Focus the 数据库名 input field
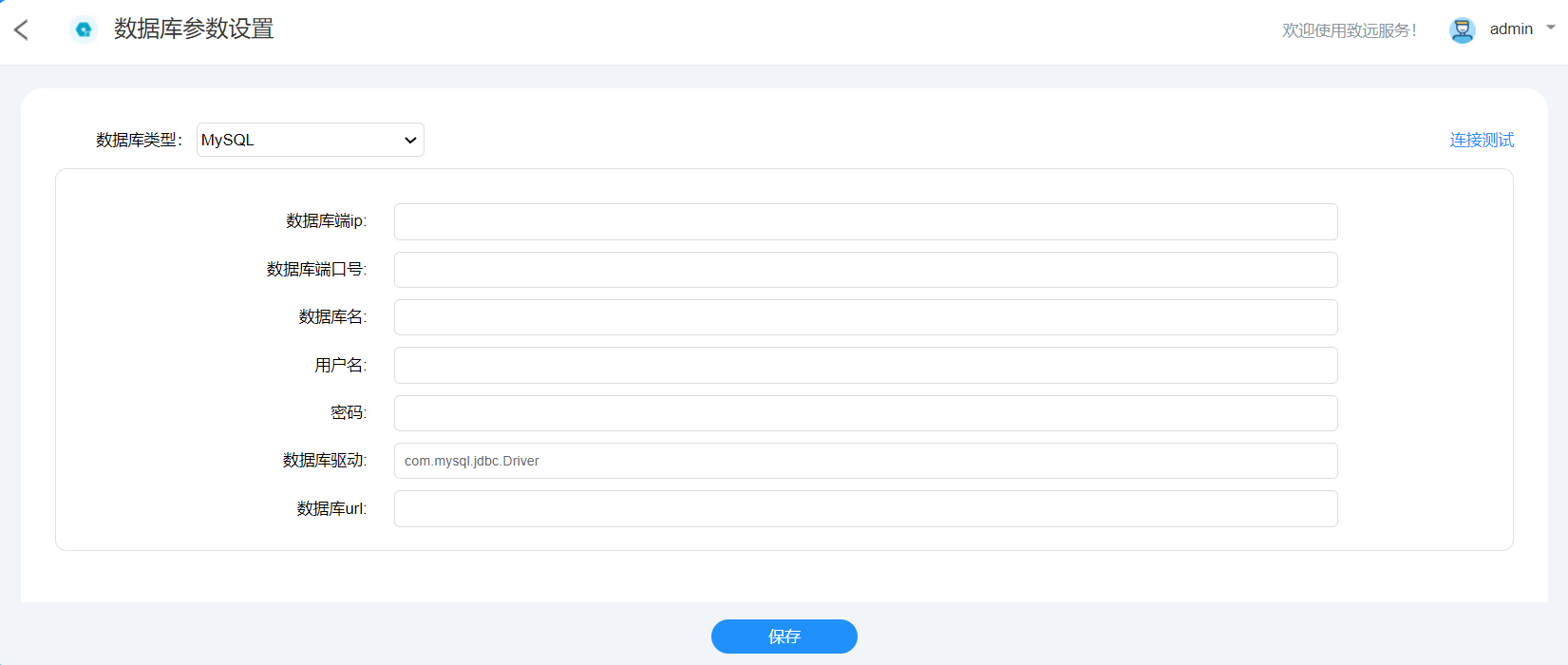Image resolution: width=1568 pixels, height=665 pixels. (865, 317)
